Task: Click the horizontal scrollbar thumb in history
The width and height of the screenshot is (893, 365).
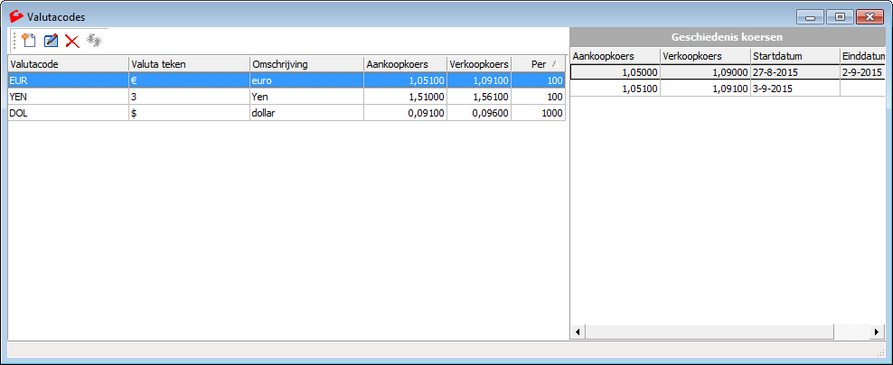Action: (709, 331)
